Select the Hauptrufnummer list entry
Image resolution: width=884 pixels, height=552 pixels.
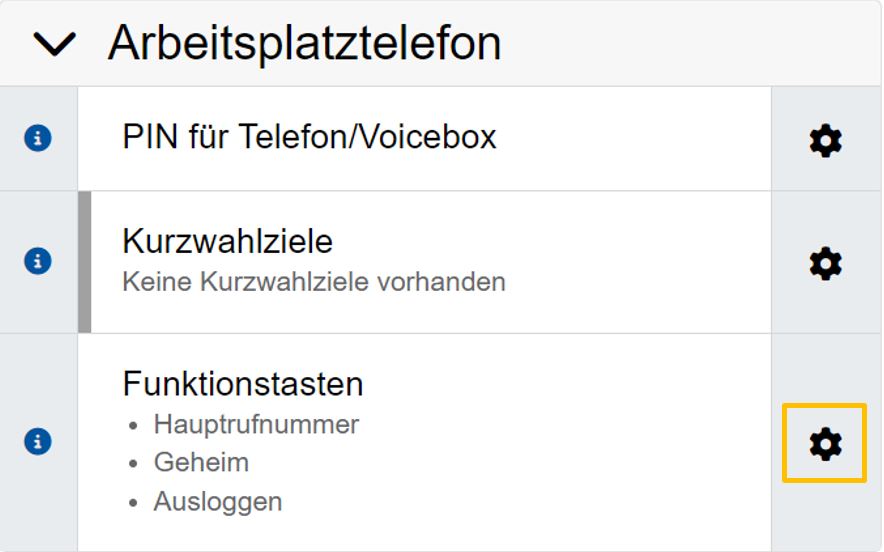(256, 424)
